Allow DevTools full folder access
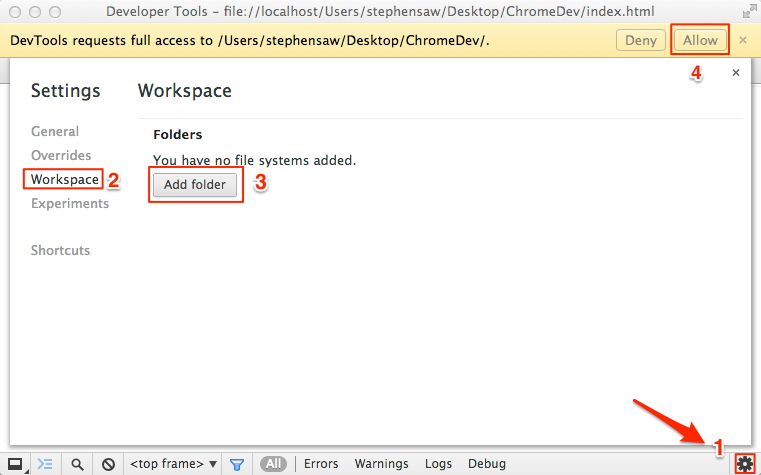Image resolution: width=761 pixels, height=475 pixels. (x=700, y=40)
